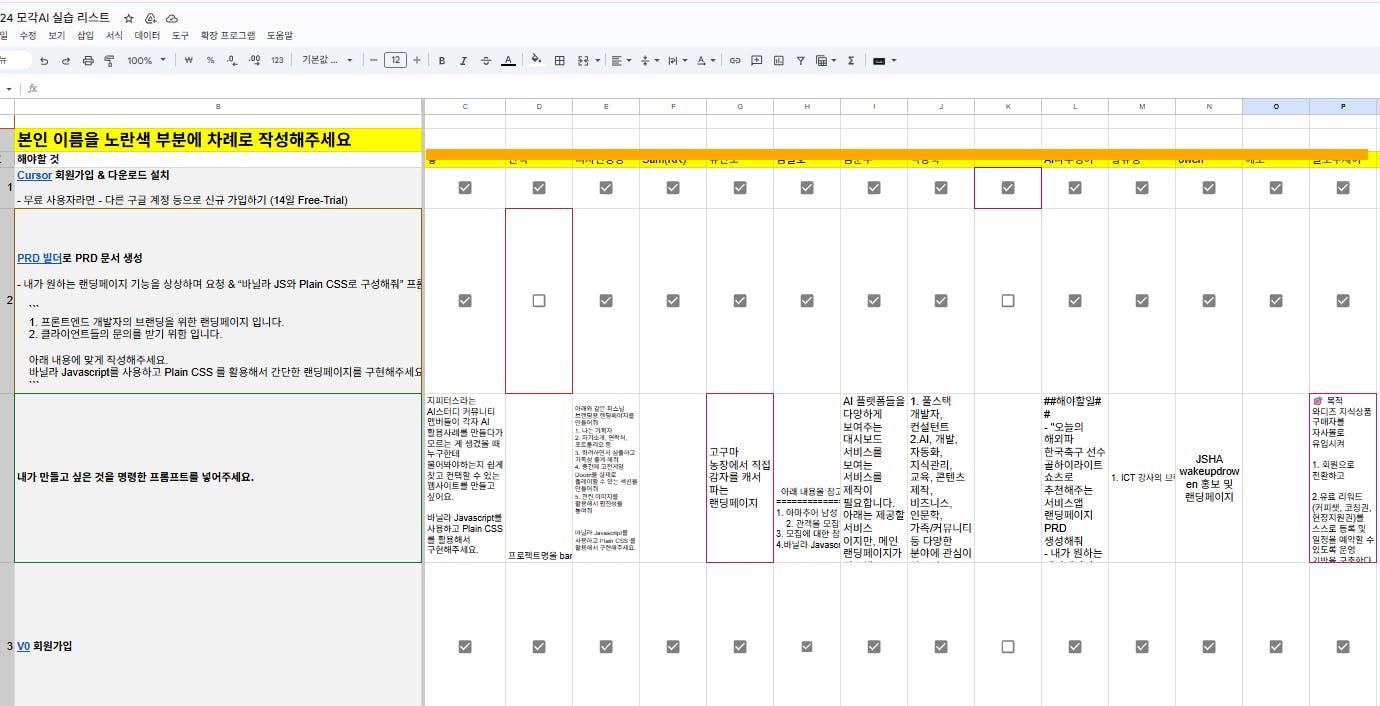
Task: Uncheck the V0 row checkbox in column P
Action: pos(1343,646)
